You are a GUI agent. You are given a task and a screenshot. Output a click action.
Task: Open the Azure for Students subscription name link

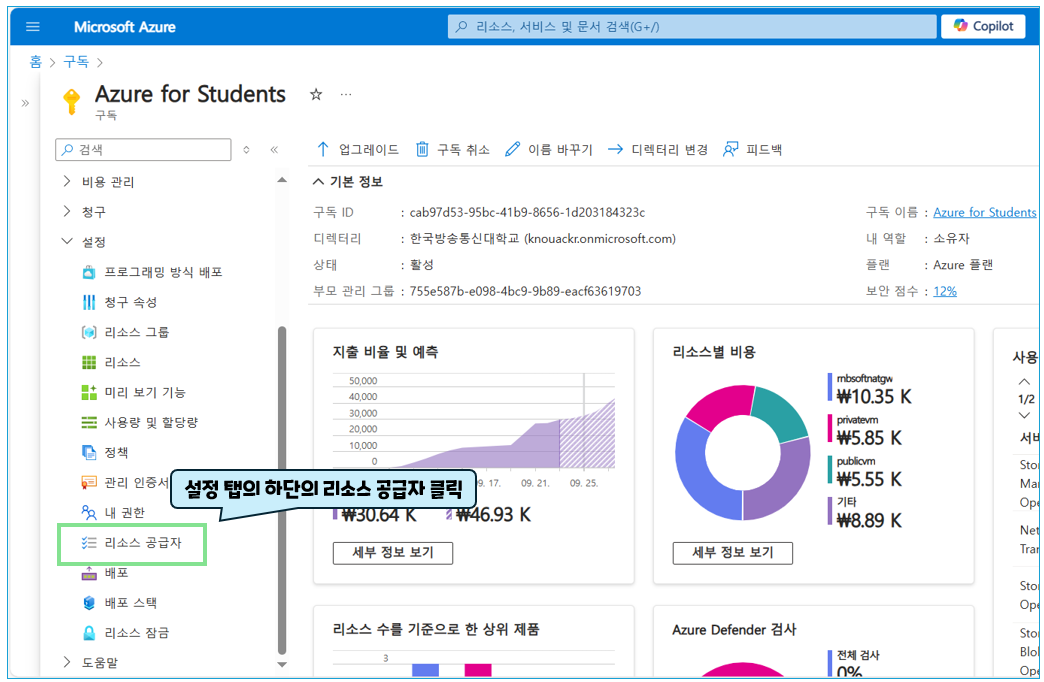pyautogui.click(x=984, y=212)
